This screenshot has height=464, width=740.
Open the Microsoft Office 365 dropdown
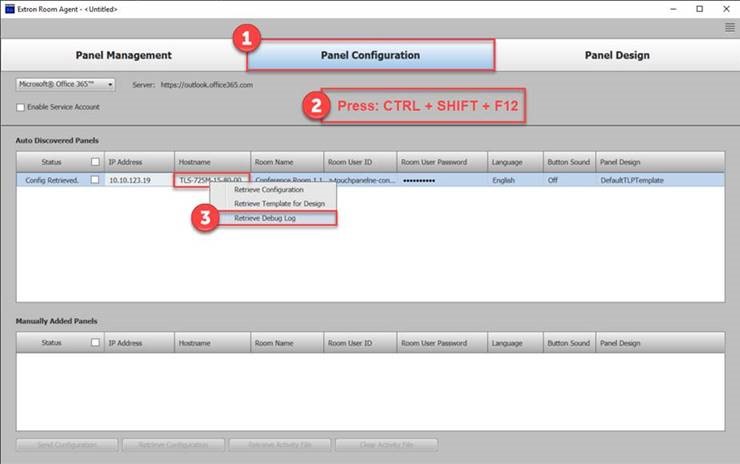pyautogui.click(x=65, y=85)
